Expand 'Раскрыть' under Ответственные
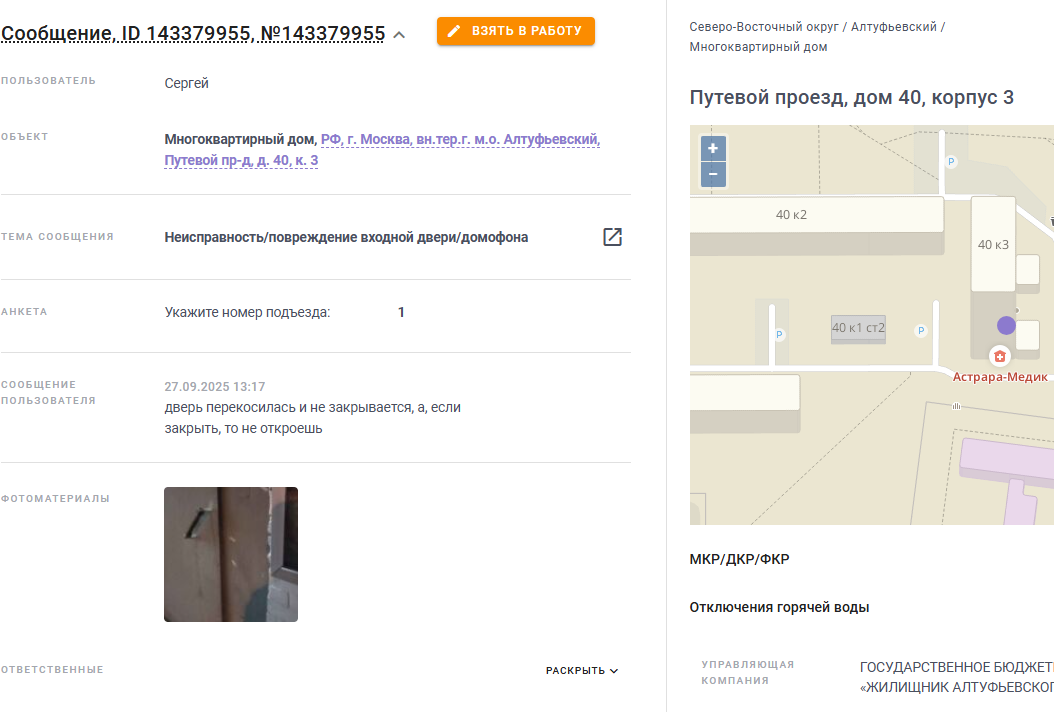Screen dimensions: 1054x712 click(x=581, y=670)
